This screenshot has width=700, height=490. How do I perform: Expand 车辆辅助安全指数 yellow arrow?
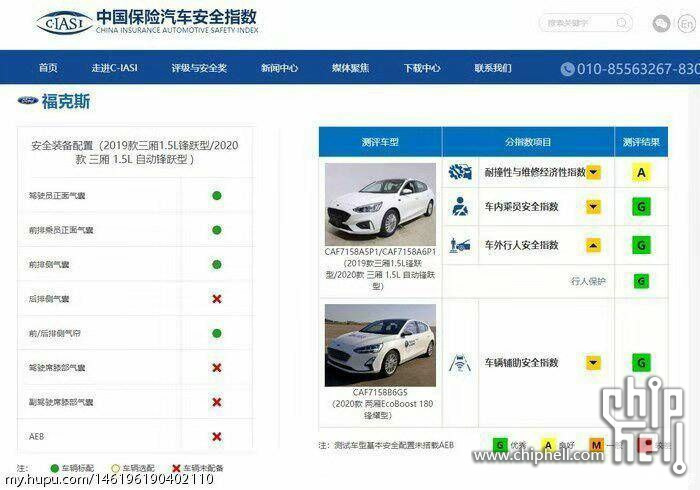pos(593,363)
